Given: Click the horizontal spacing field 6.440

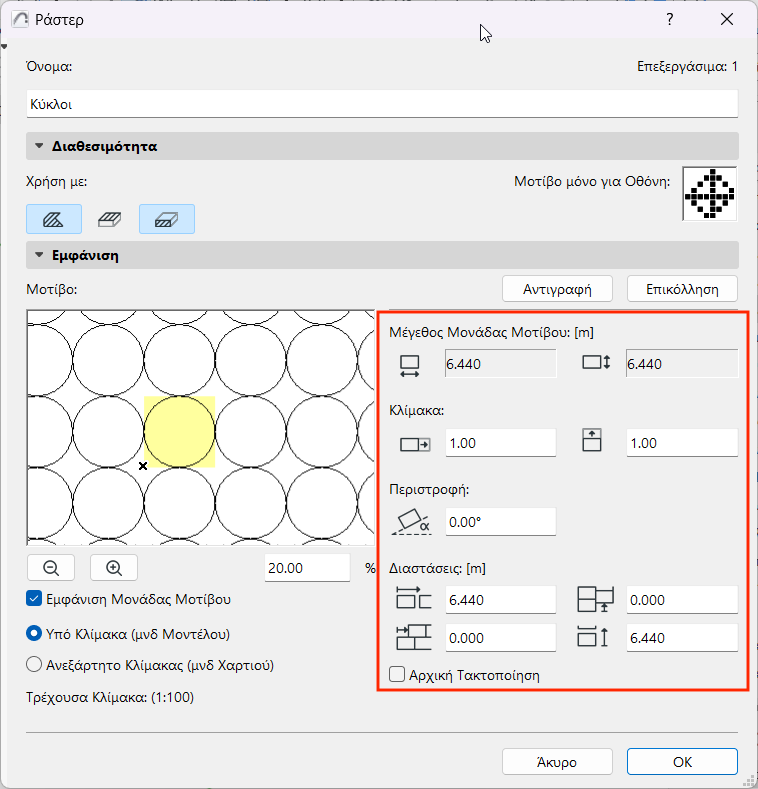Looking at the screenshot, I should (501, 600).
